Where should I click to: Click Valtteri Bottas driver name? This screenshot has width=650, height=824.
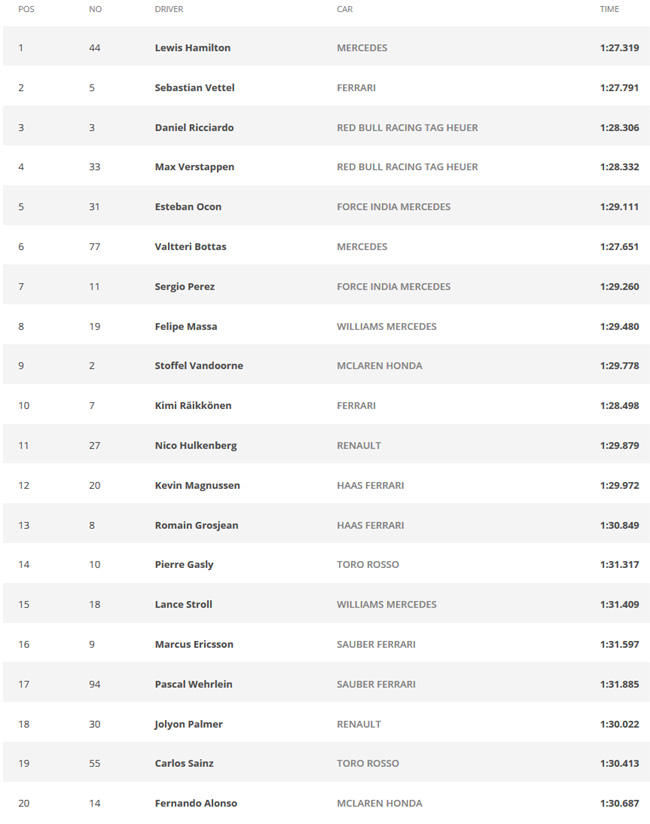(190, 247)
